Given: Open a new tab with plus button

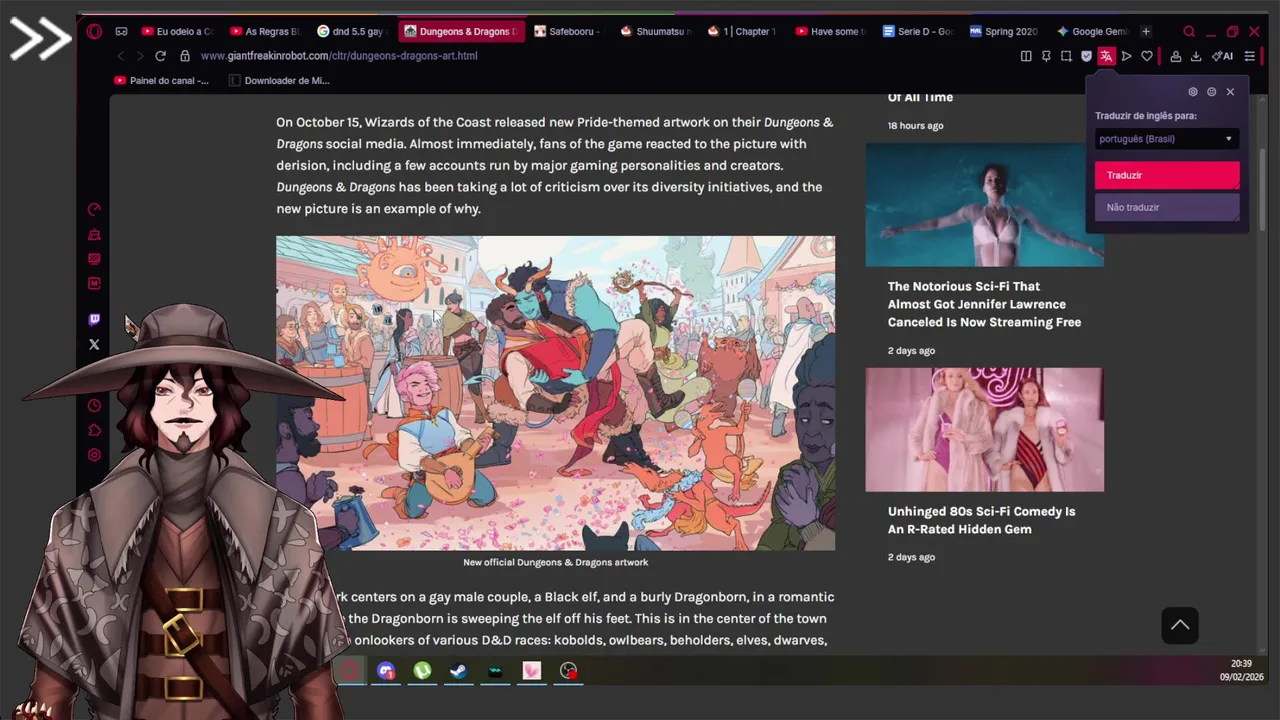Looking at the screenshot, I should (x=1146, y=31).
